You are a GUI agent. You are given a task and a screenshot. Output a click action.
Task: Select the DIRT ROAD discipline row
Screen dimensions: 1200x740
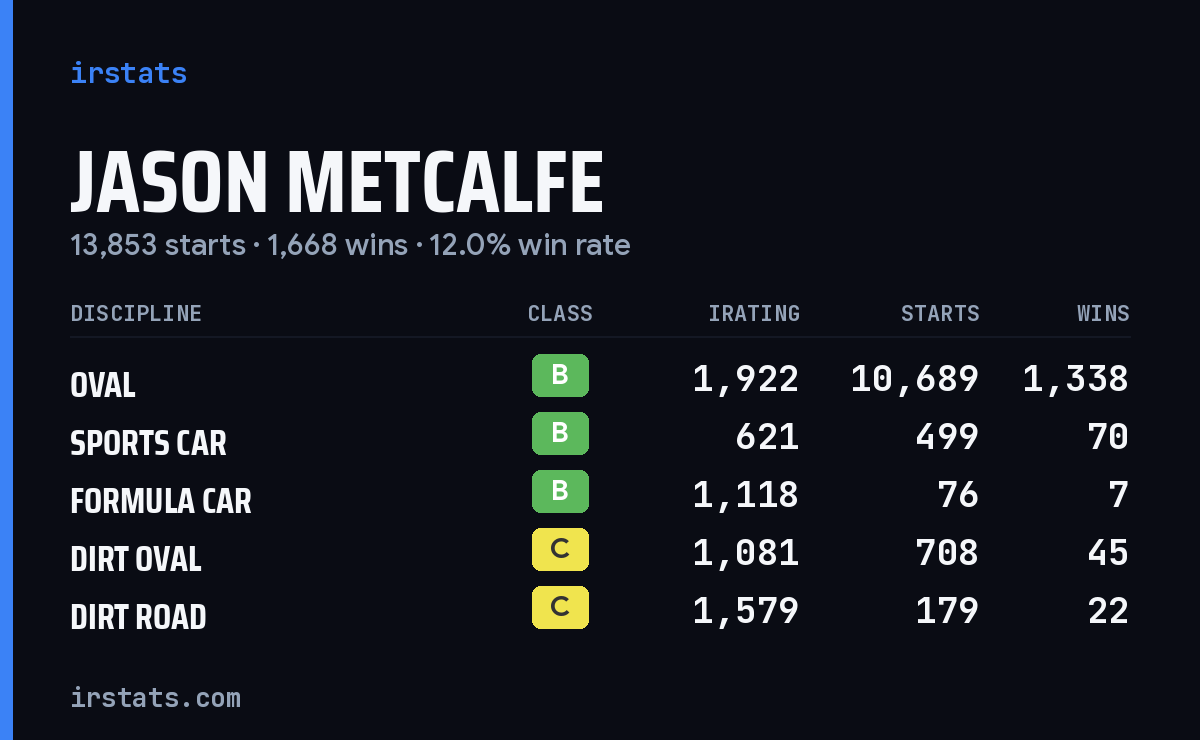click(600, 611)
